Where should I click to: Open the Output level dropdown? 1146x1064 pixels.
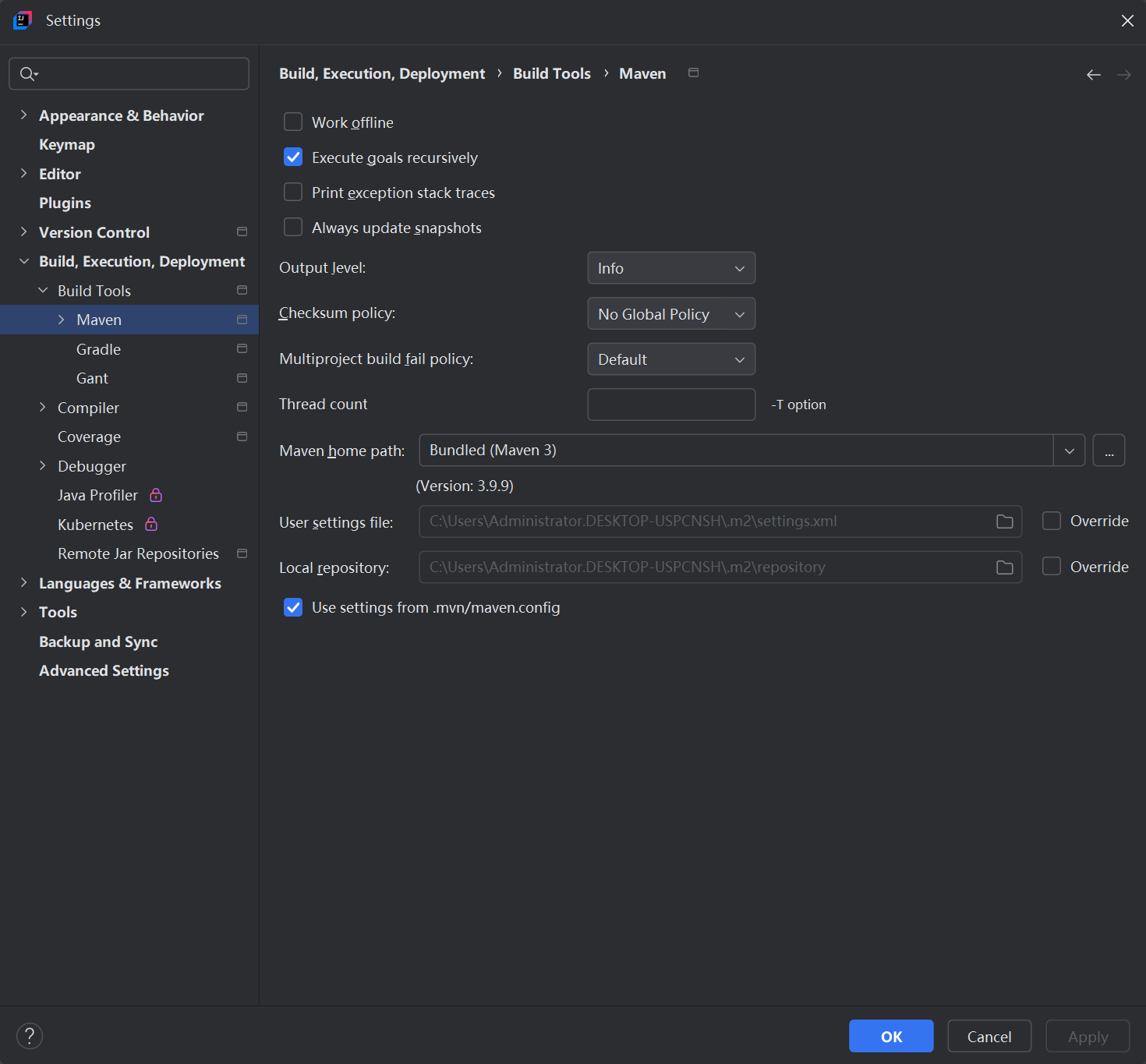(671, 268)
